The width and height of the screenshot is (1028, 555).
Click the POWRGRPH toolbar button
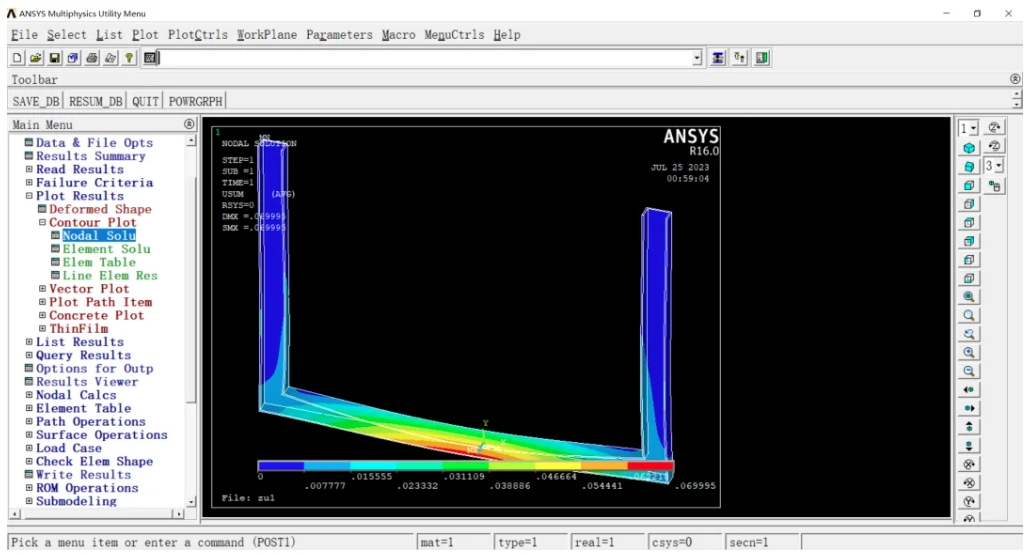tap(195, 102)
